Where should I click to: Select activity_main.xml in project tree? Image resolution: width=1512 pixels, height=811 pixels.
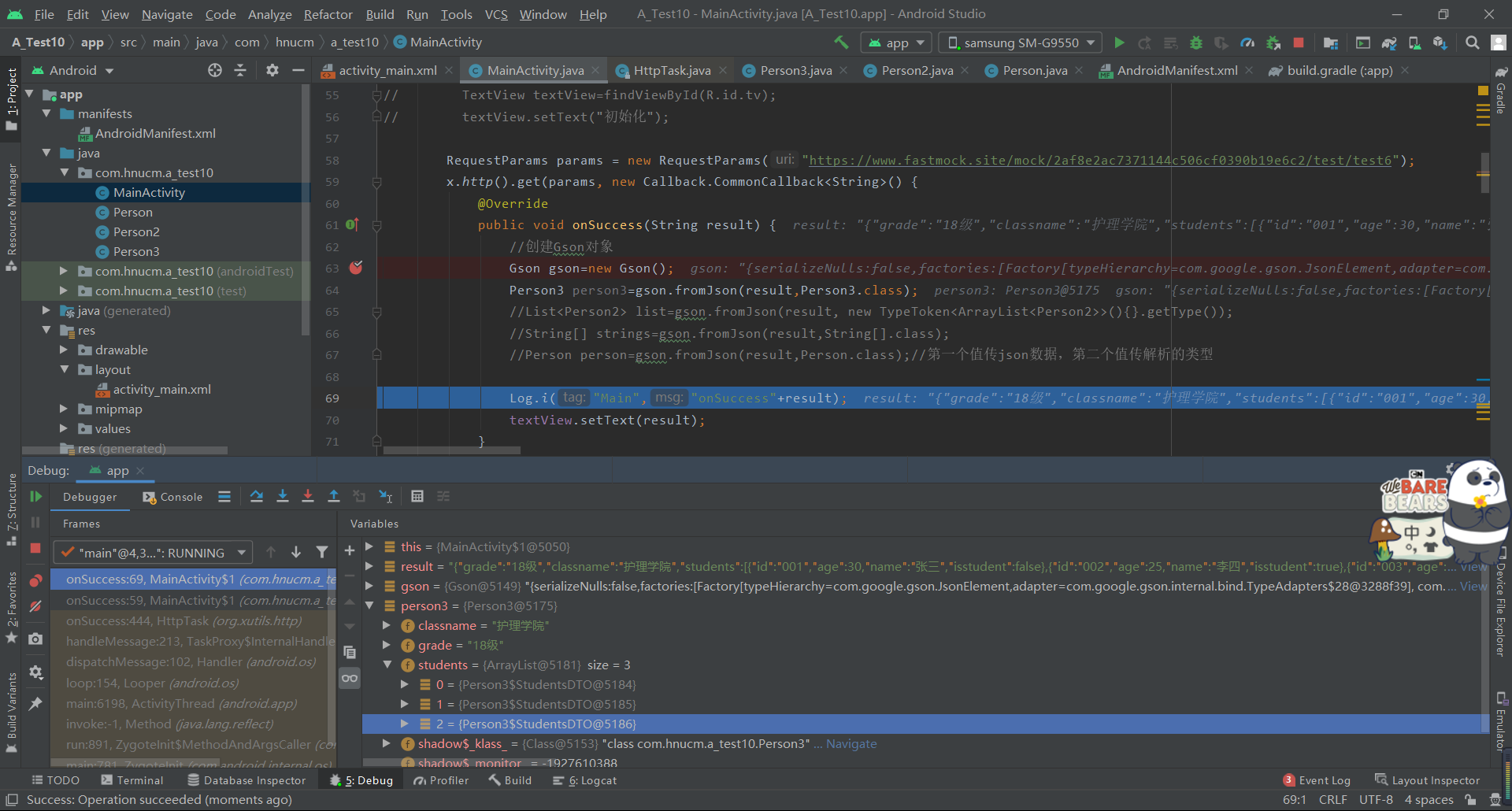pos(161,389)
